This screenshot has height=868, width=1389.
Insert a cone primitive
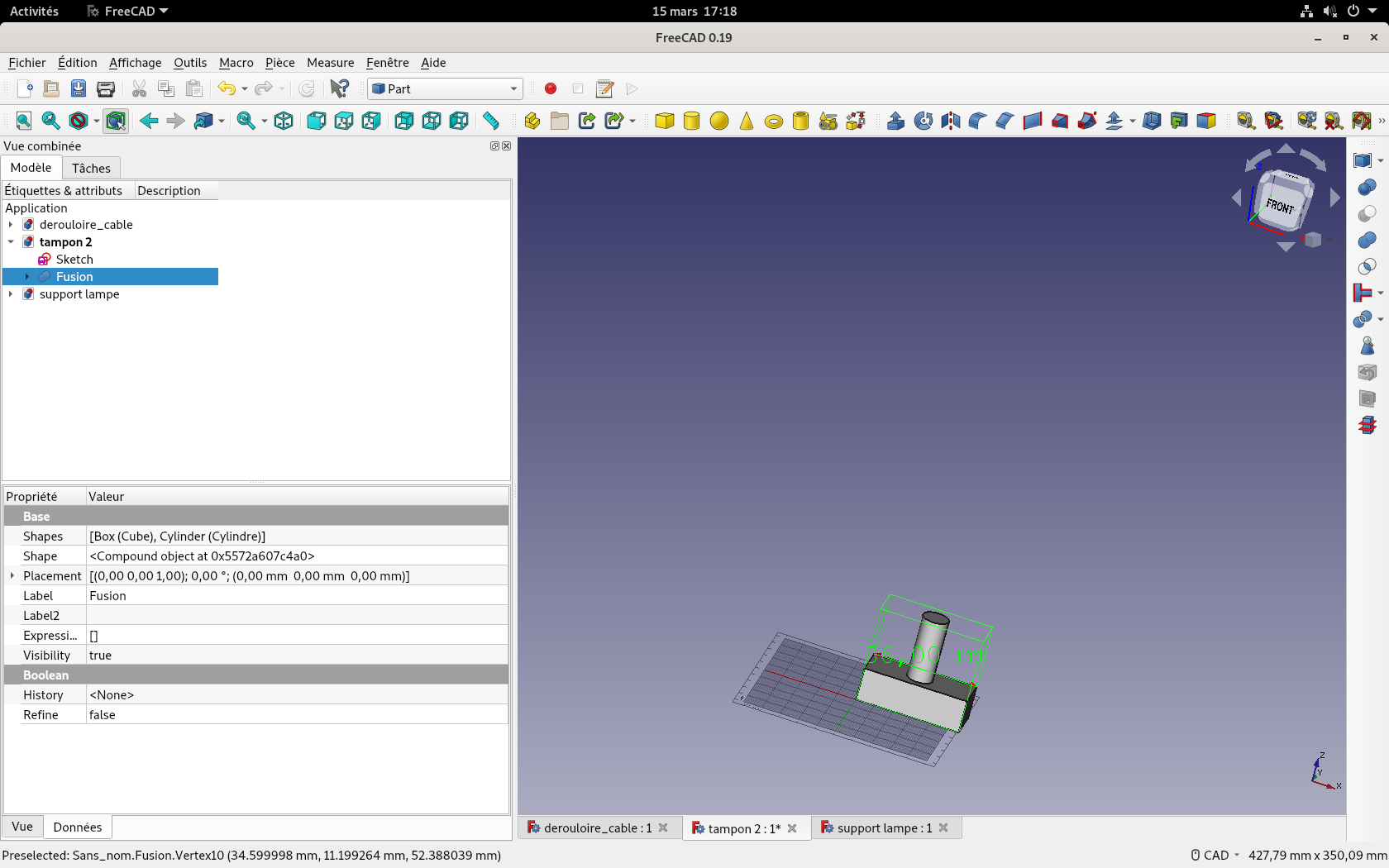[x=747, y=121]
